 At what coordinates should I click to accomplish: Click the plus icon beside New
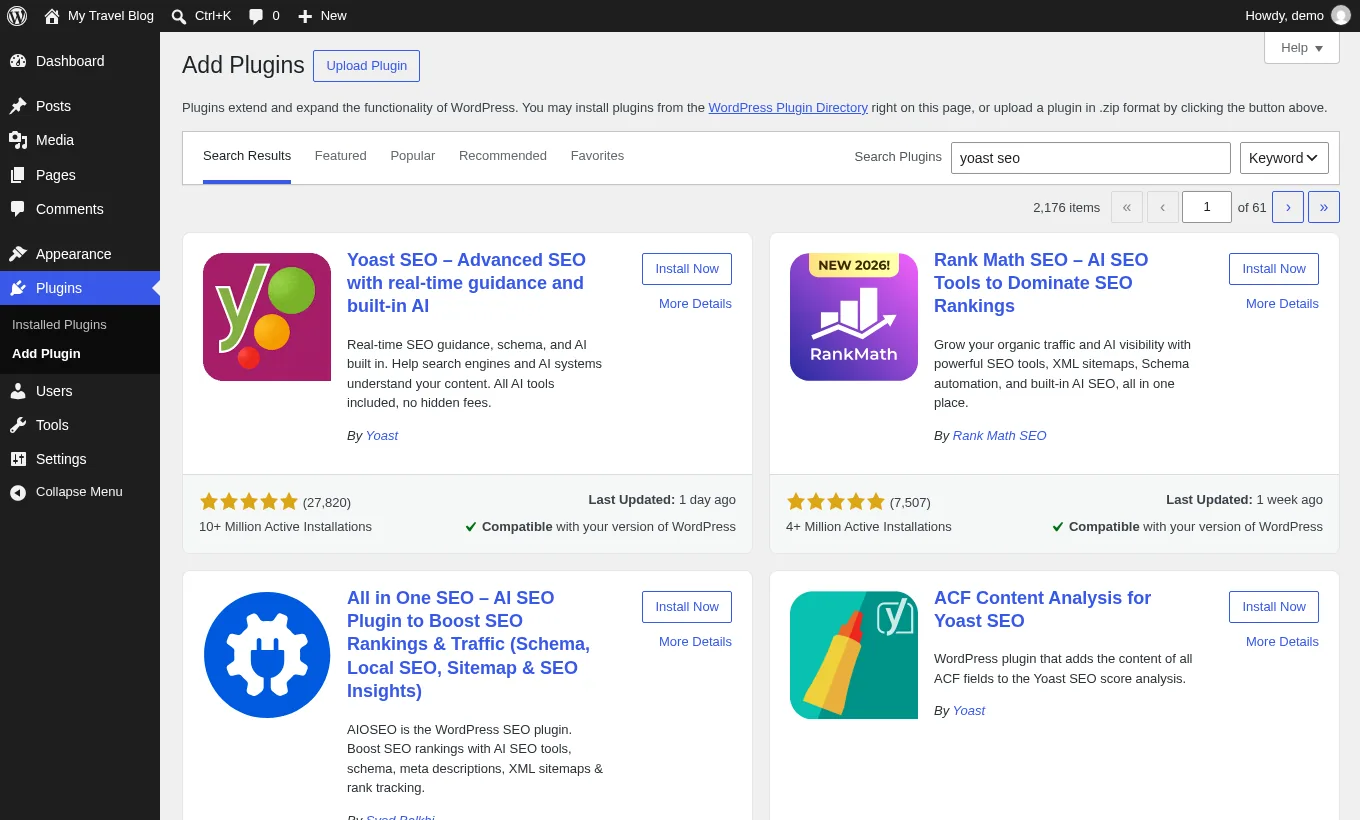tap(305, 16)
